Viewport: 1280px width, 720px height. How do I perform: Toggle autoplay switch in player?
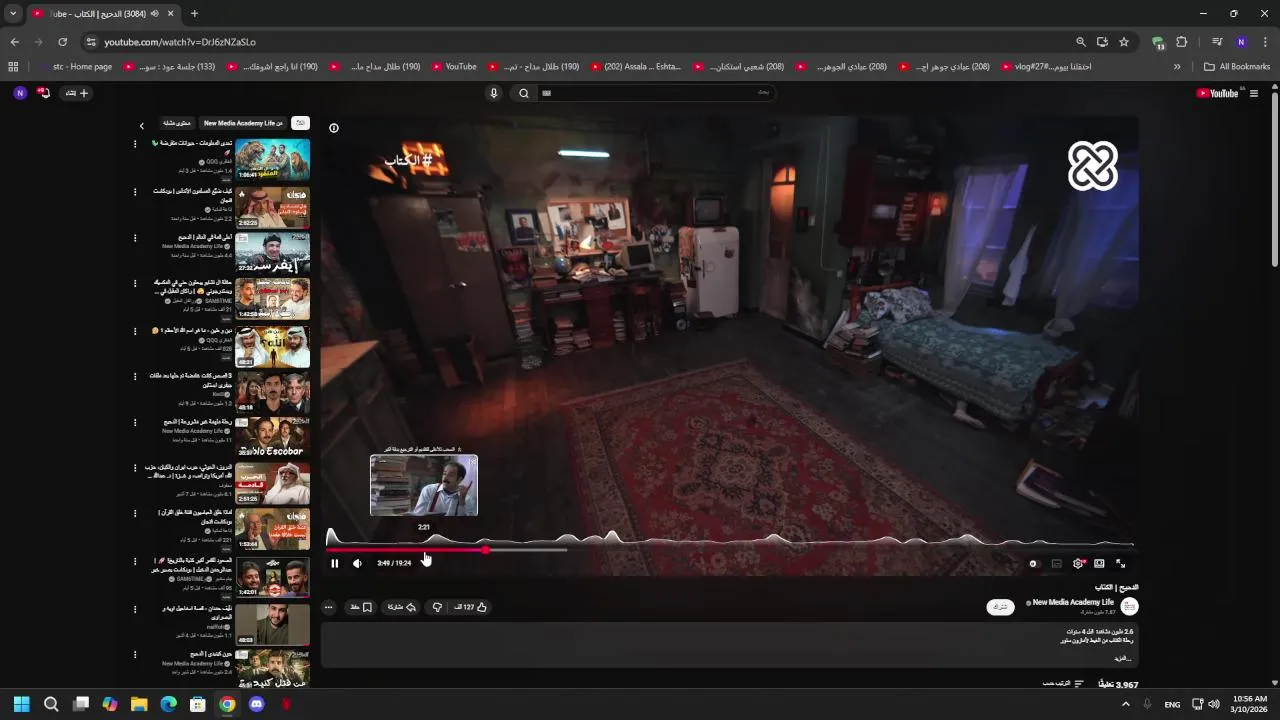coord(1034,563)
